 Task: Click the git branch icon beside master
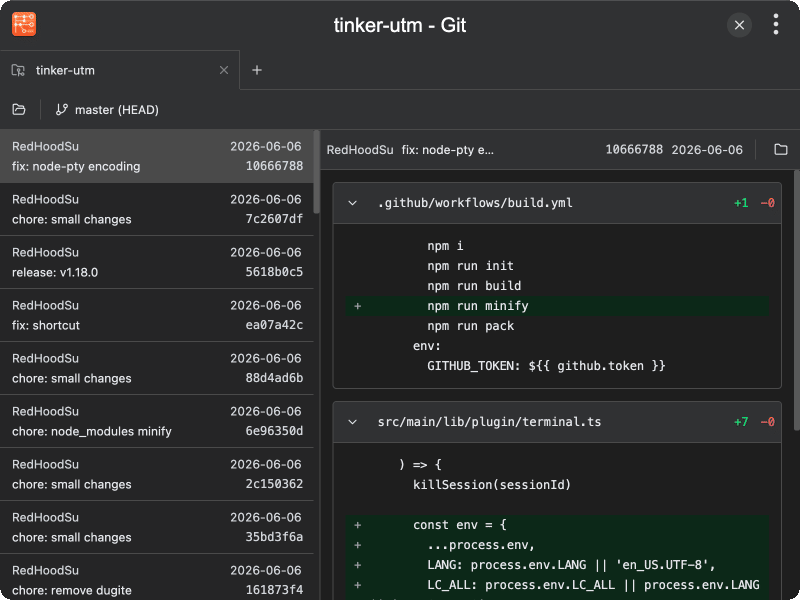coord(62,109)
